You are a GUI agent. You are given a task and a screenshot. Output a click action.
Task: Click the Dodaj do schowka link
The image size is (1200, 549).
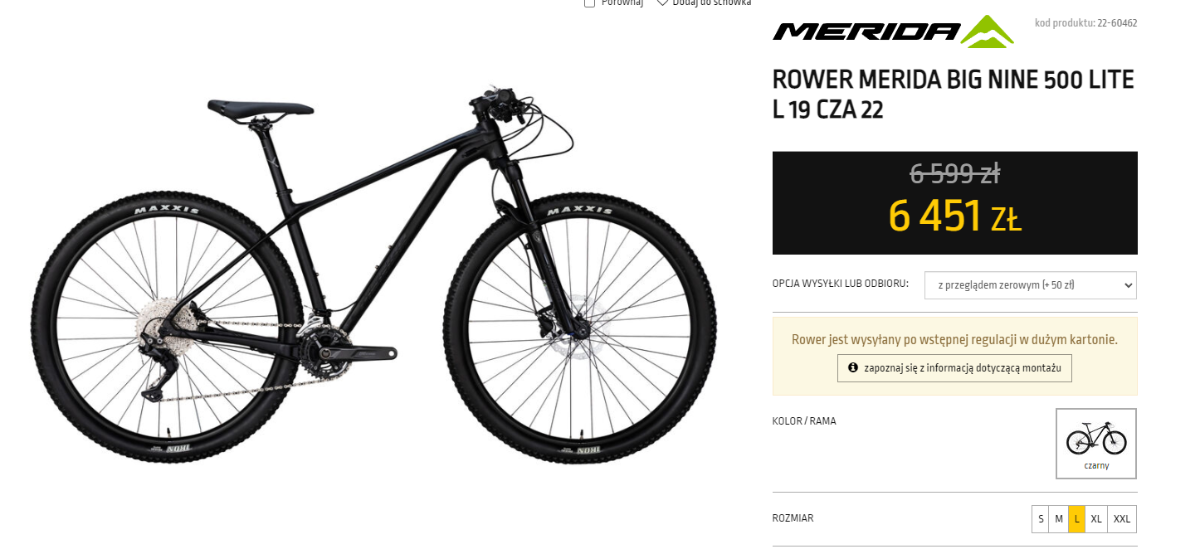(x=712, y=3)
